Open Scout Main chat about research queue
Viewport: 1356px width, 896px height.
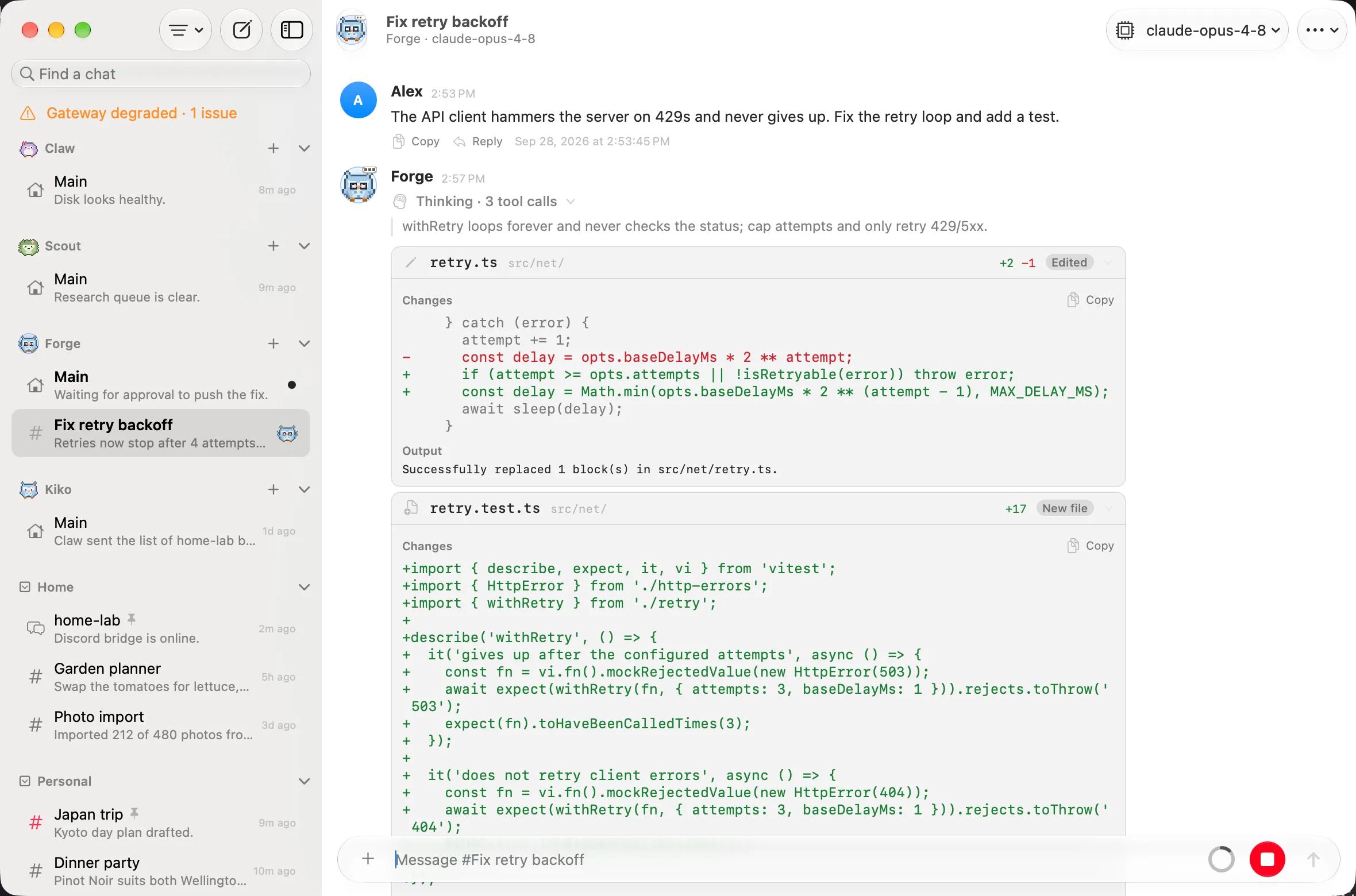161,288
